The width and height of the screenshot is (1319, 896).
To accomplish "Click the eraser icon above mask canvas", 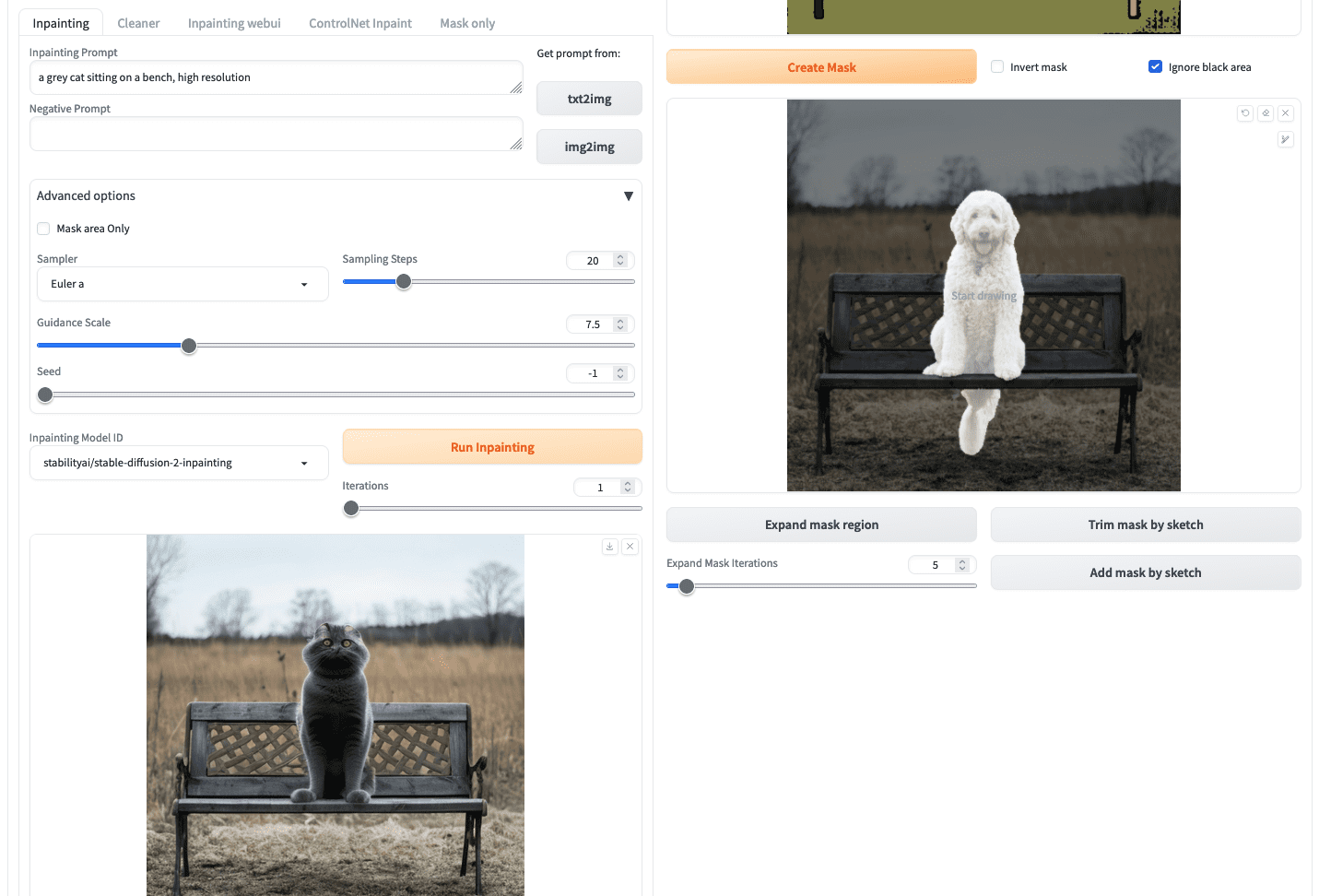I will [x=1266, y=113].
